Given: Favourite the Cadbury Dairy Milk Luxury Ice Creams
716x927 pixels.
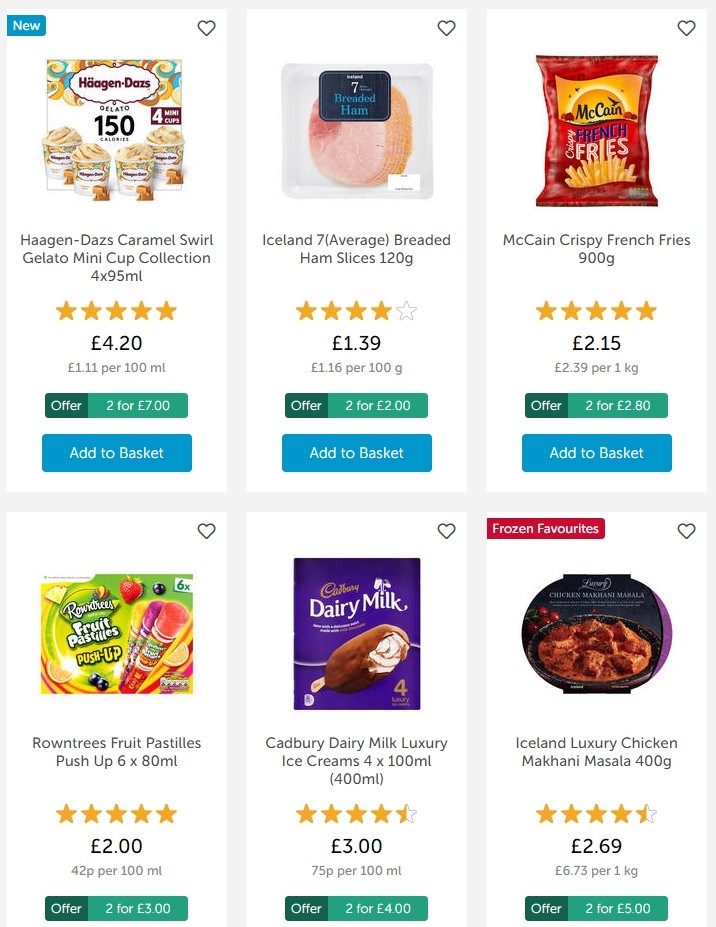Looking at the screenshot, I should 446,531.
